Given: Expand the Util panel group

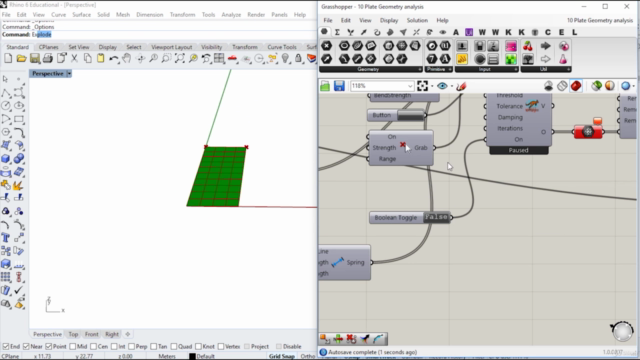Looking at the screenshot, I should (569, 69).
